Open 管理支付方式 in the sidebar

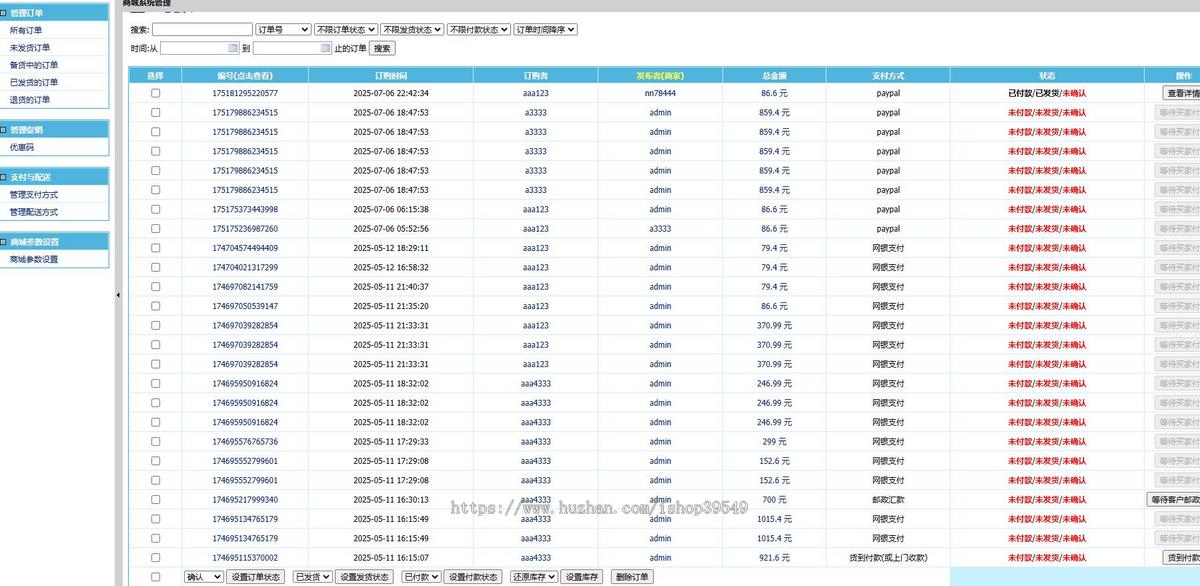click(34, 195)
